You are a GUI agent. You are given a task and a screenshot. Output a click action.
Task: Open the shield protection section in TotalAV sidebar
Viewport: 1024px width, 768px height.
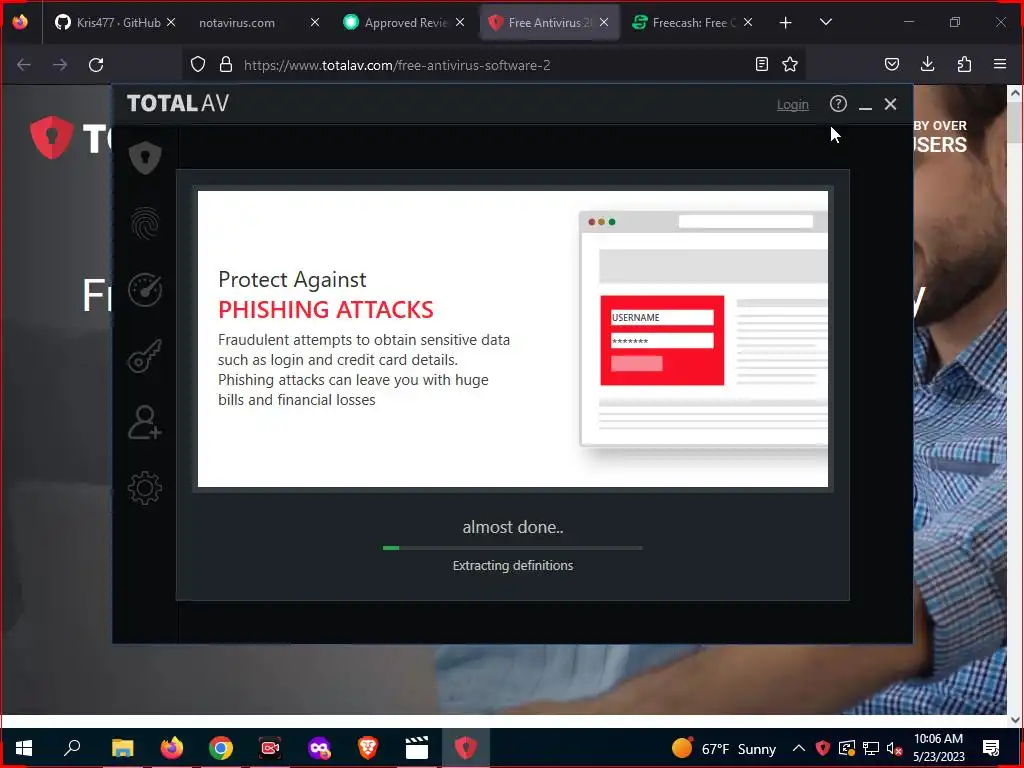(145, 157)
